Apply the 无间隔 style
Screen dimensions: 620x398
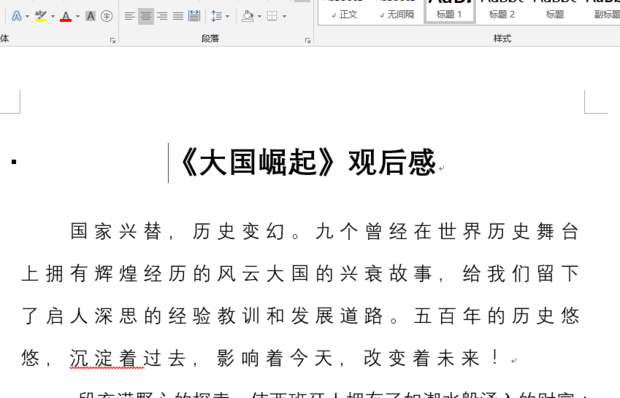(x=397, y=12)
